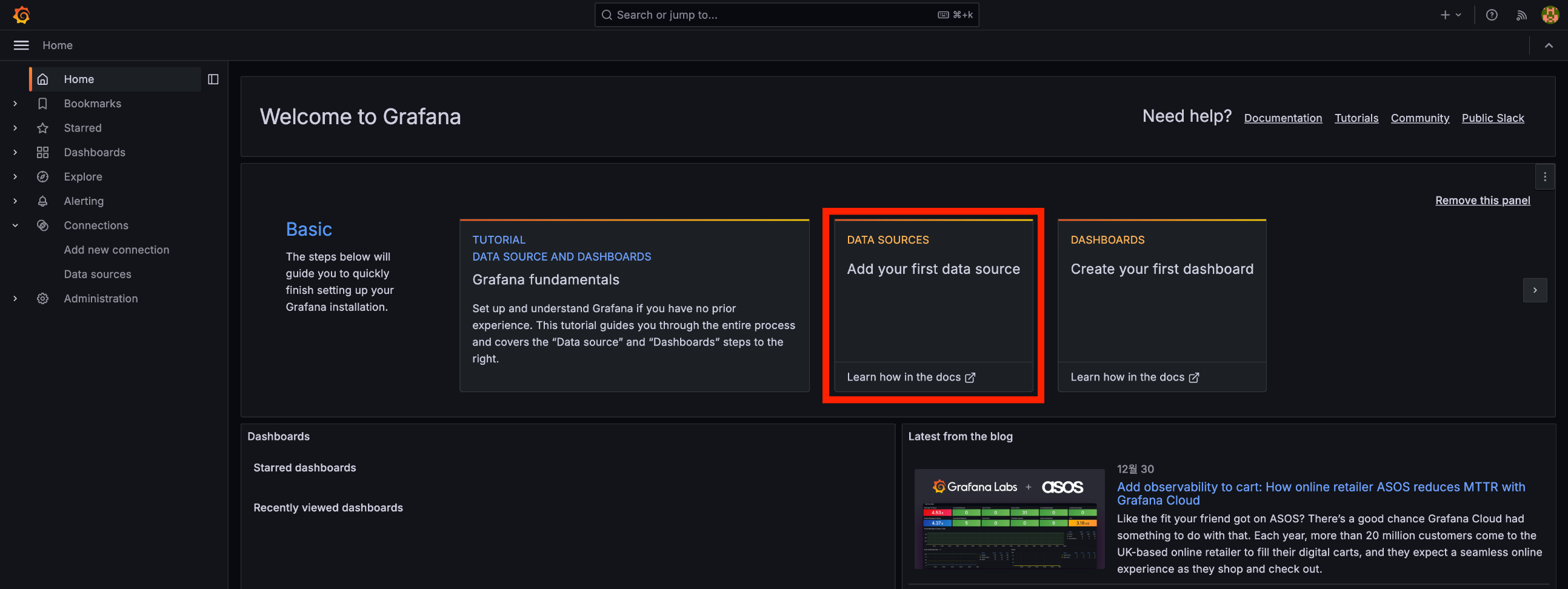This screenshot has width=1568, height=589.
Task: Expand the Bookmarks section chevron
Action: click(15, 104)
